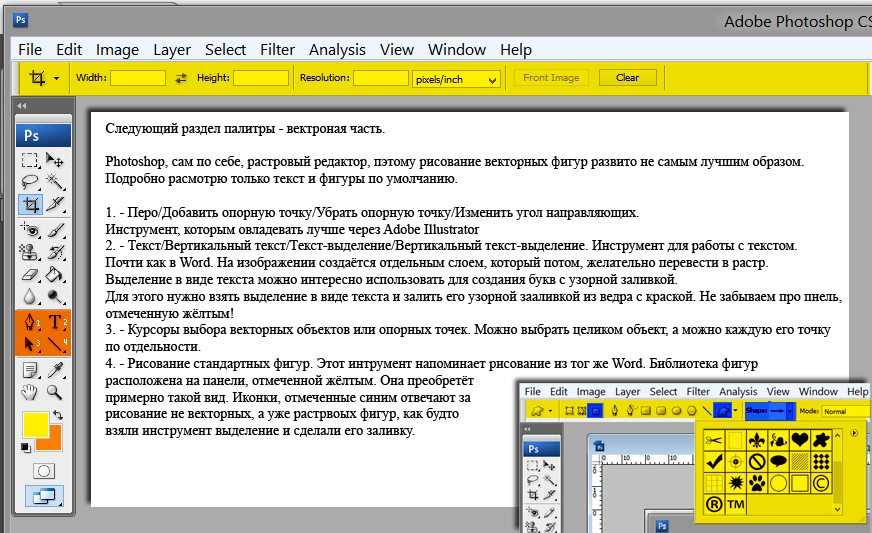Pick the scissors shape
The height and width of the screenshot is (533, 872).
[x=714, y=440]
